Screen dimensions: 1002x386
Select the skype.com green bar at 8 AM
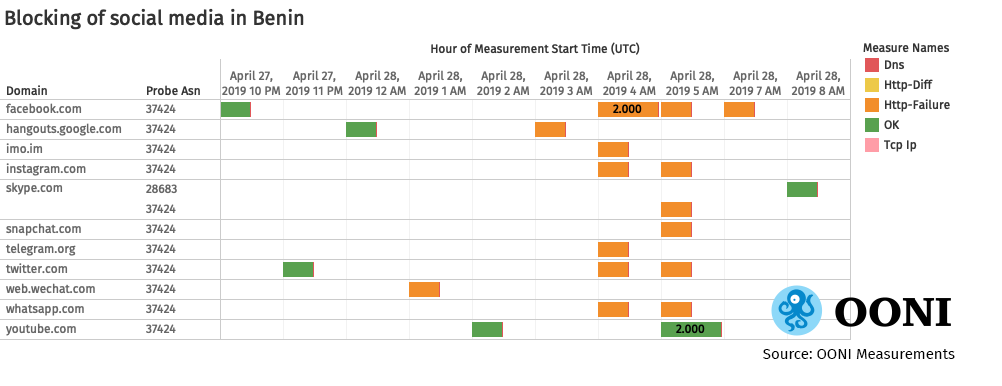(803, 189)
